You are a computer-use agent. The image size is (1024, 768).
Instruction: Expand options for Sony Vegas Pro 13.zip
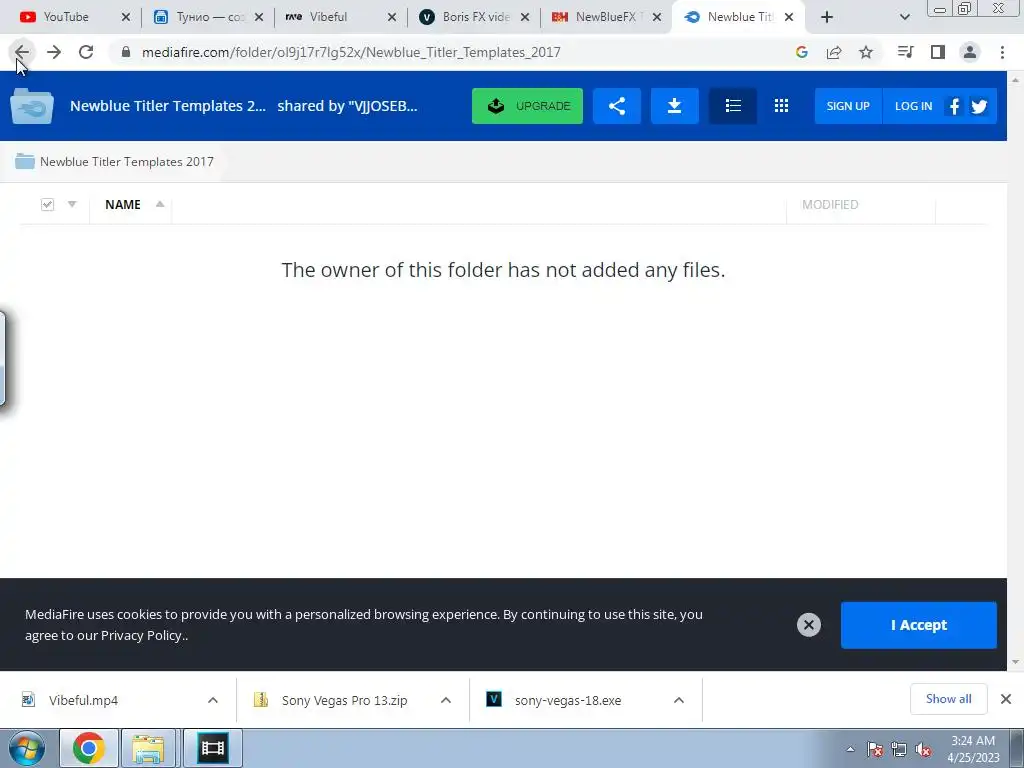pos(446,700)
